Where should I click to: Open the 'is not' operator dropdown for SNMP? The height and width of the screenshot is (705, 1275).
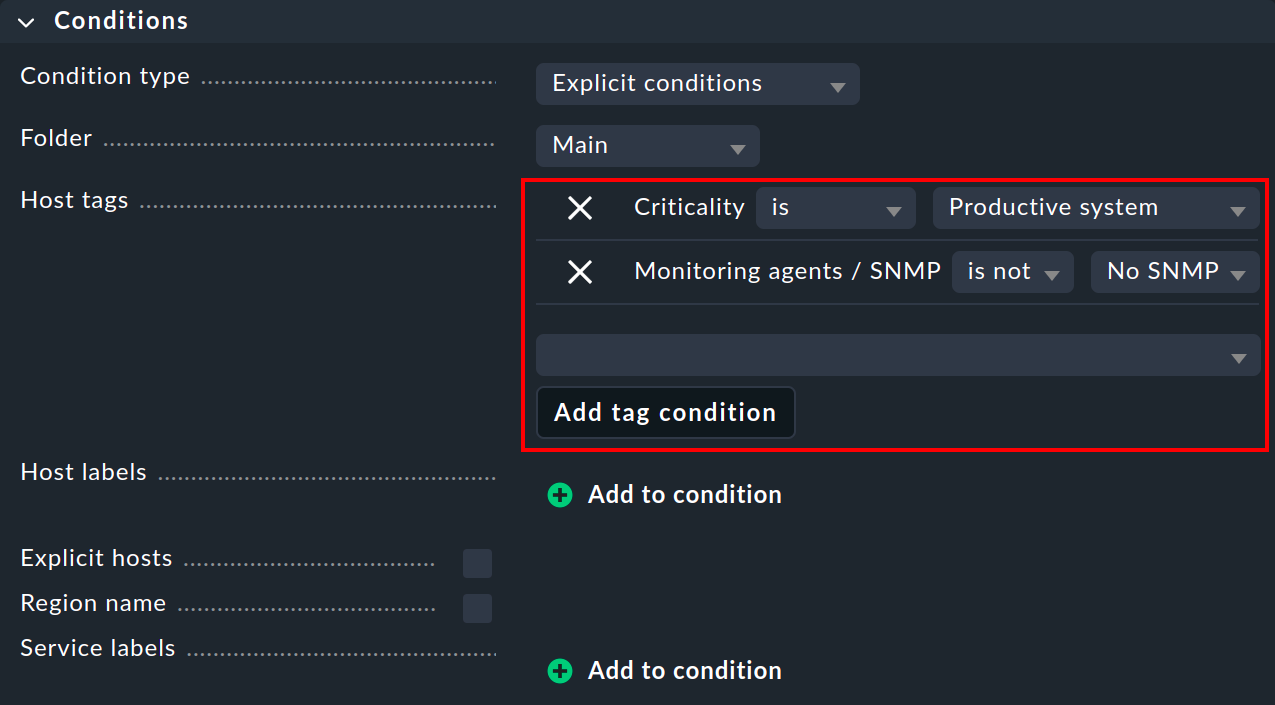[x=1012, y=271]
